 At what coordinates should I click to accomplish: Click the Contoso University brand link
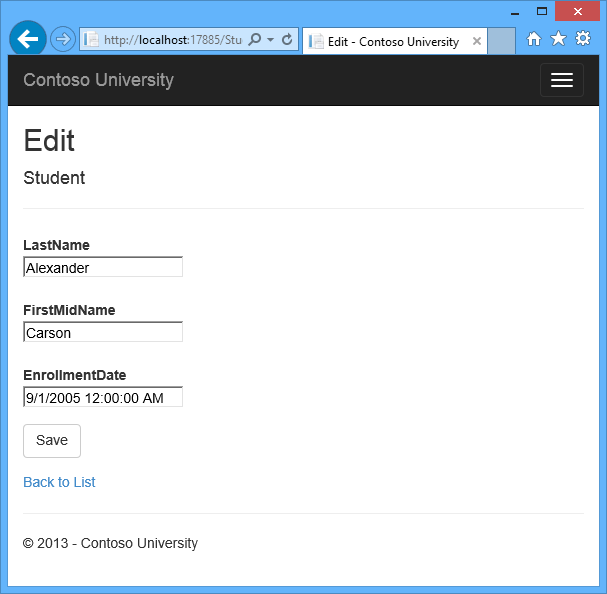tap(98, 80)
